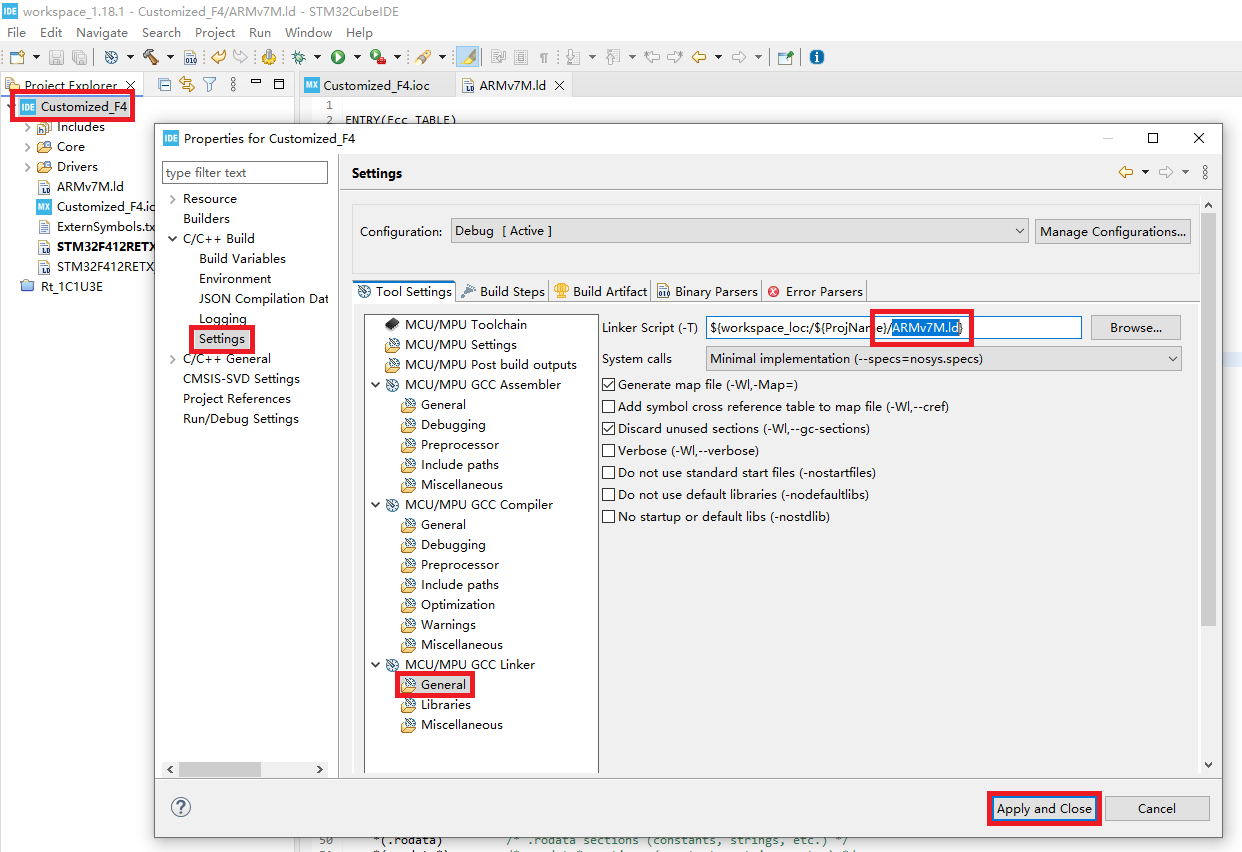Click the hammer Build toolbar icon
Image resolution: width=1242 pixels, height=852 pixels.
[x=151, y=58]
